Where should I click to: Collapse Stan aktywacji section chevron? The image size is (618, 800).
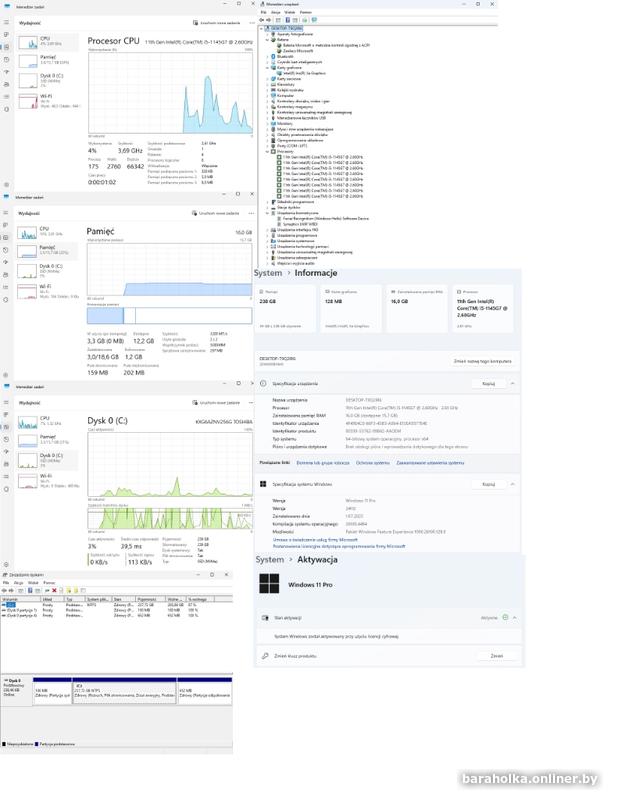point(514,617)
